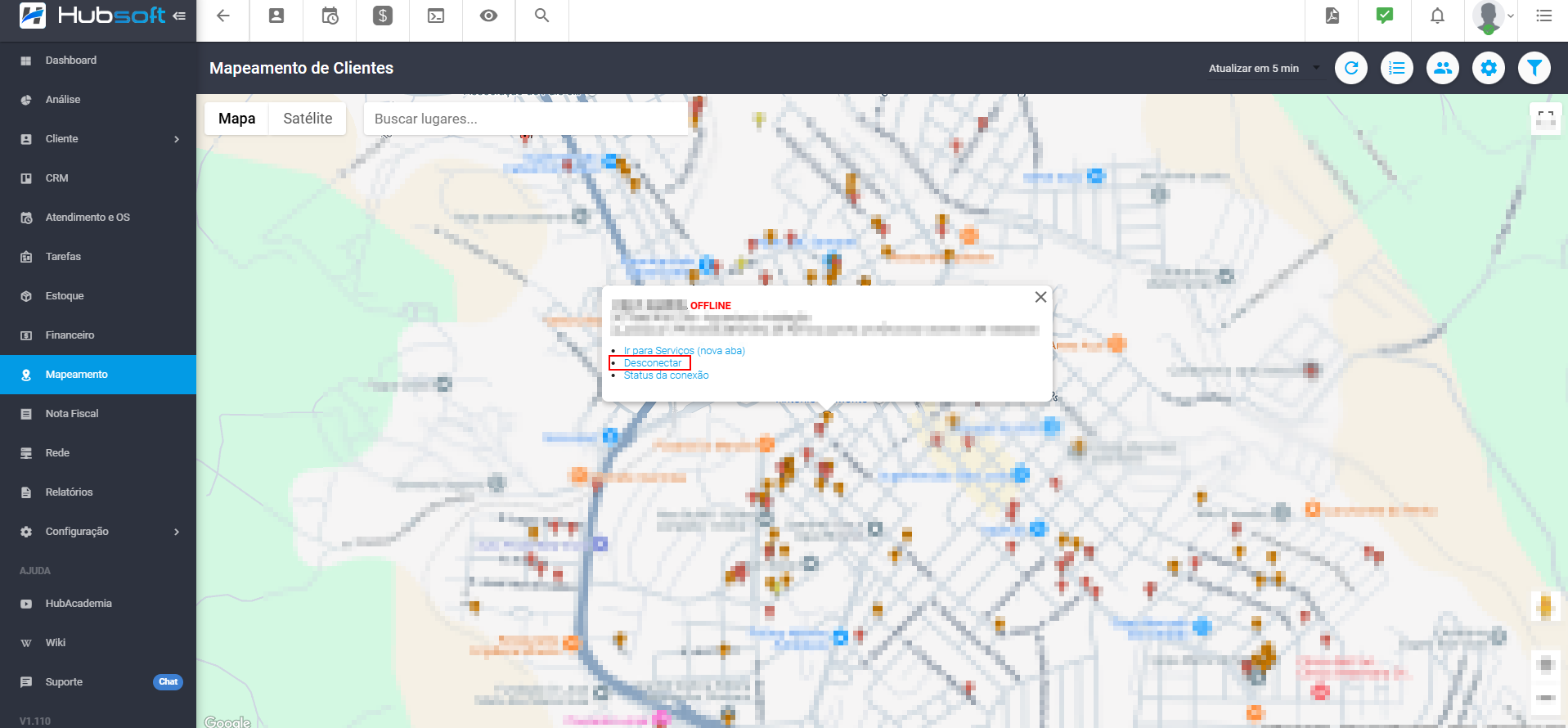This screenshot has height=728, width=1568.
Task: Close the client info popup
Action: click(1040, 297)
